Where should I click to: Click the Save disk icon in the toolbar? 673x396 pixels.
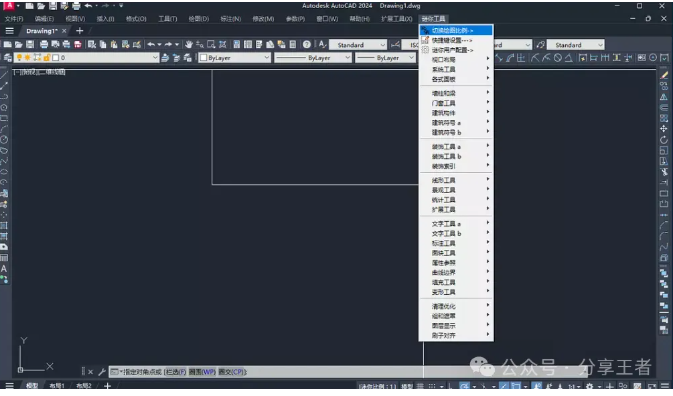30,45
